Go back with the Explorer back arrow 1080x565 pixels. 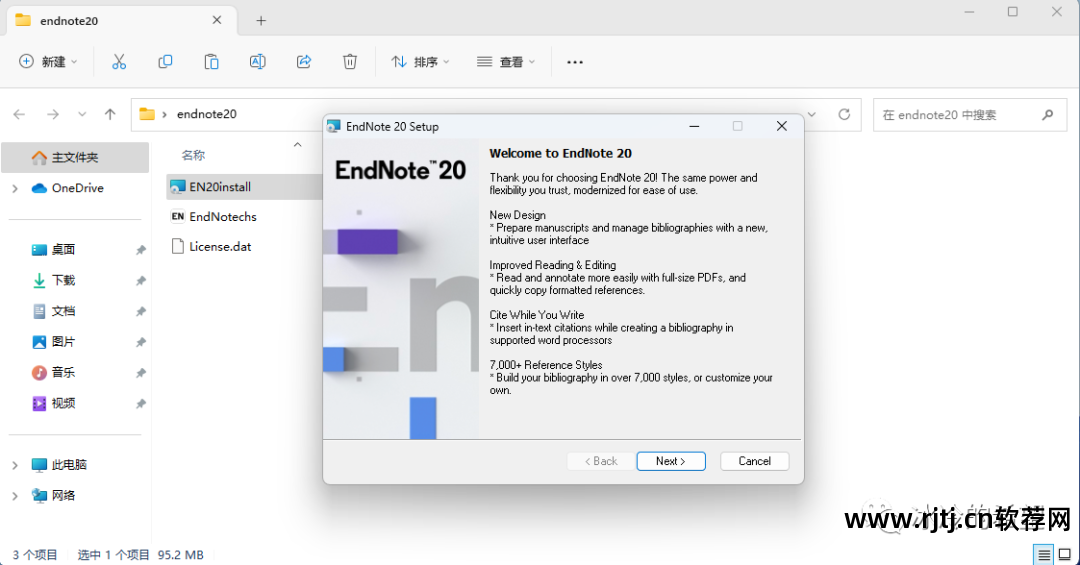(x=19, y=114)
